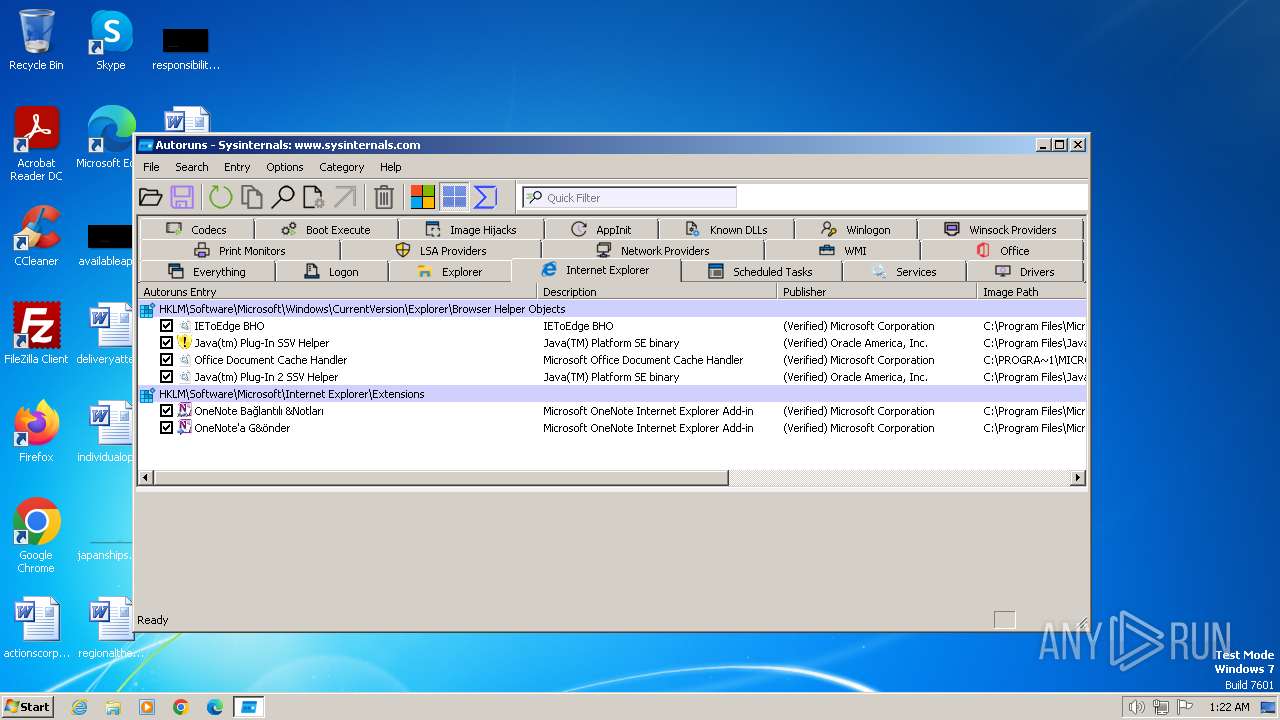The width and height of the screenshot is (1280, 720).
Task: Switch to the WMI tab
Action: point(842,251)
